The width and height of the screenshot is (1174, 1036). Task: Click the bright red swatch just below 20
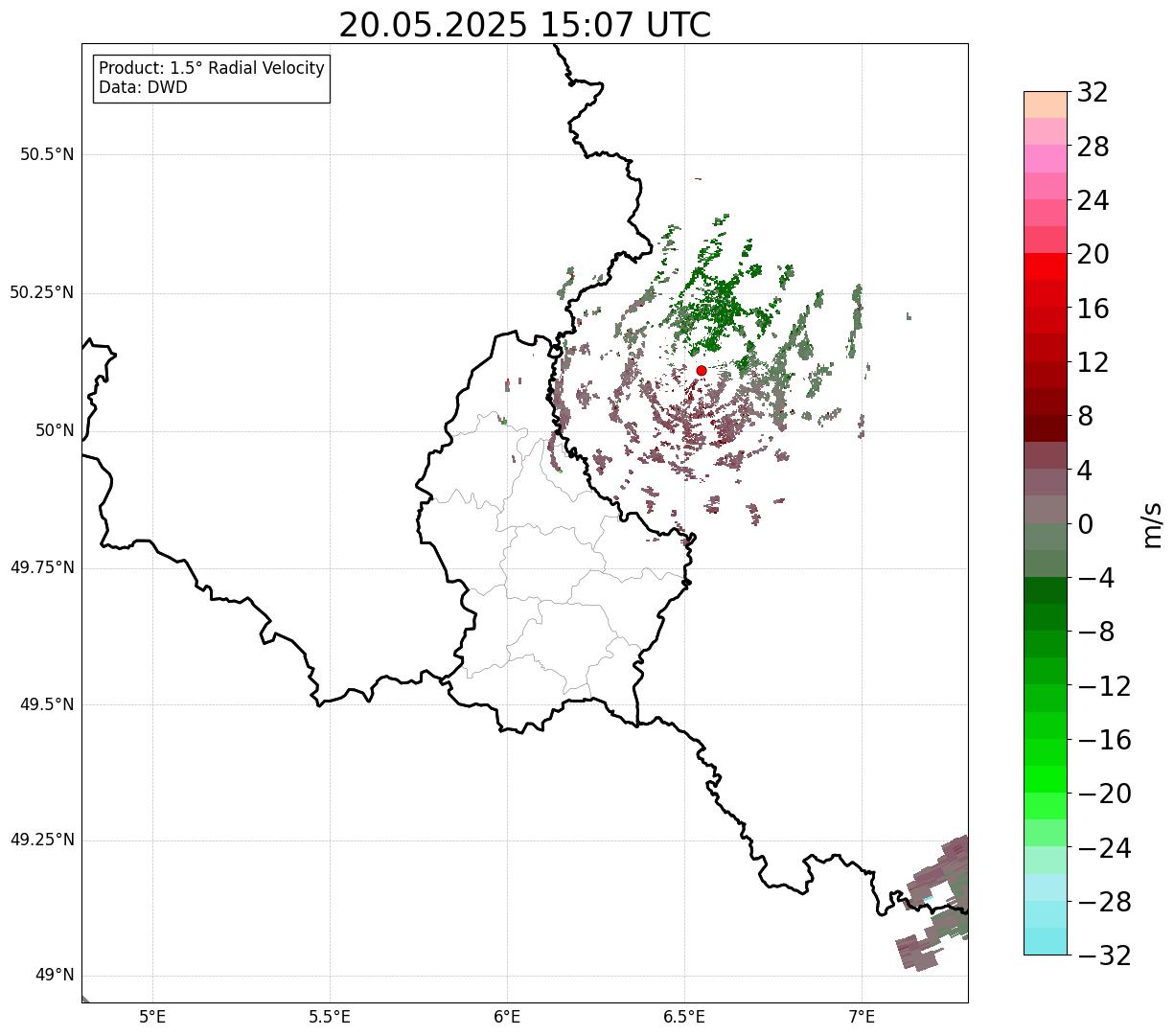[x=1046, y=266]
